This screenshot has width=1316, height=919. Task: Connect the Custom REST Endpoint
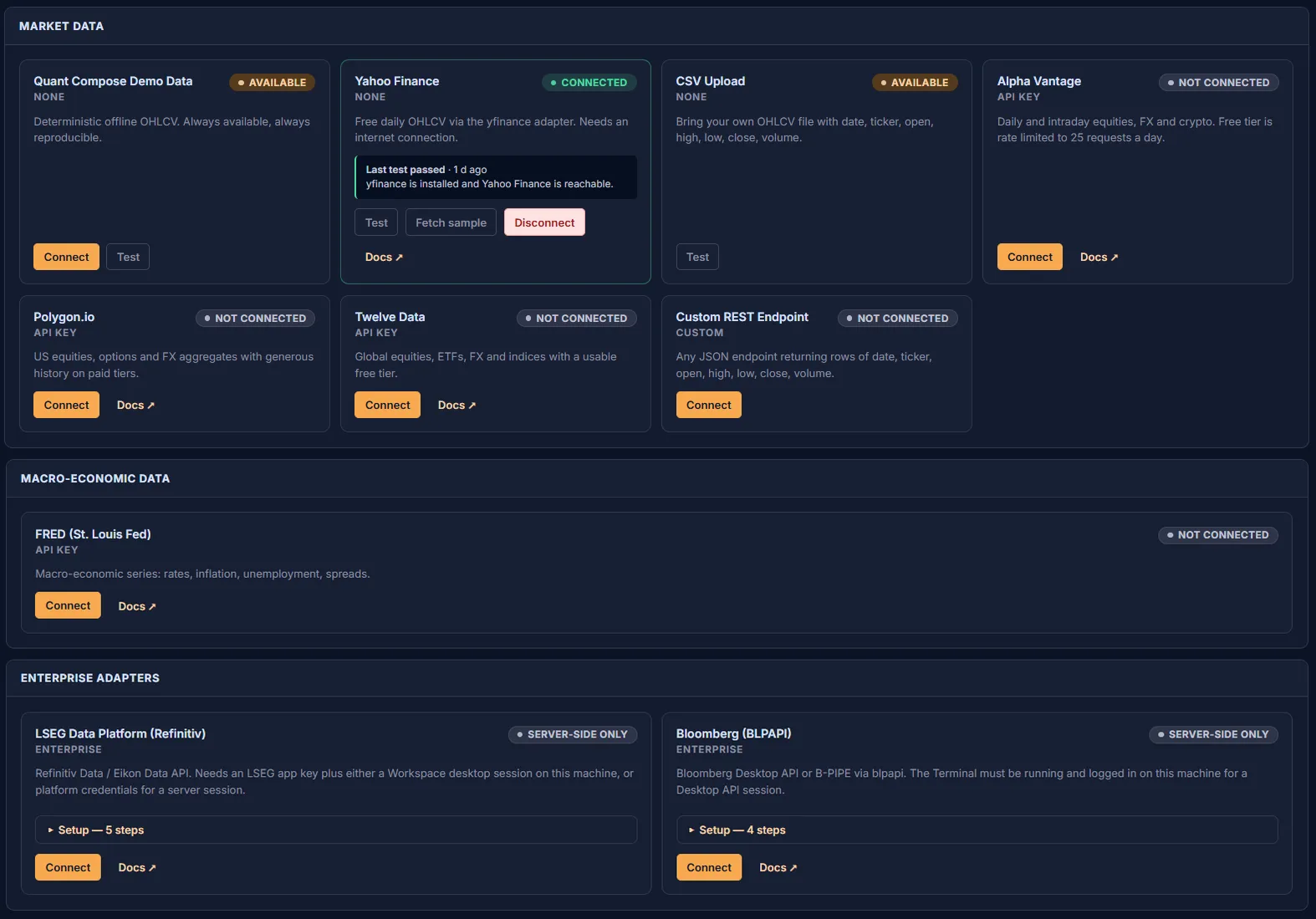pyautogui.click(x=708, y=405)
